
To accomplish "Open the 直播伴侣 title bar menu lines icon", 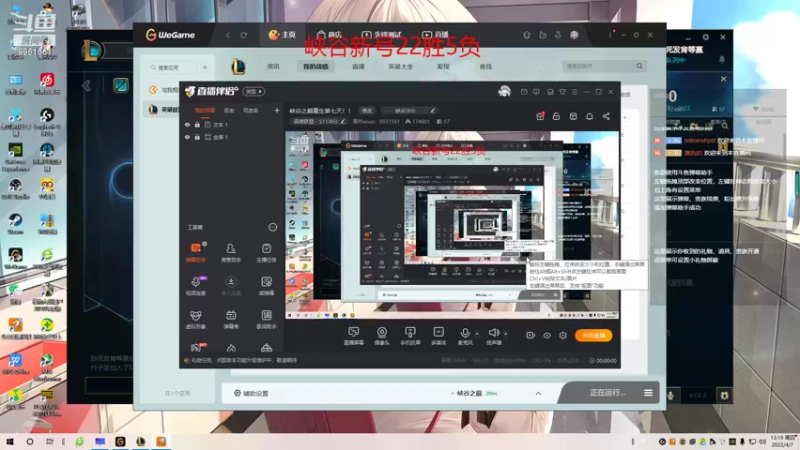I will click(574, 92).
